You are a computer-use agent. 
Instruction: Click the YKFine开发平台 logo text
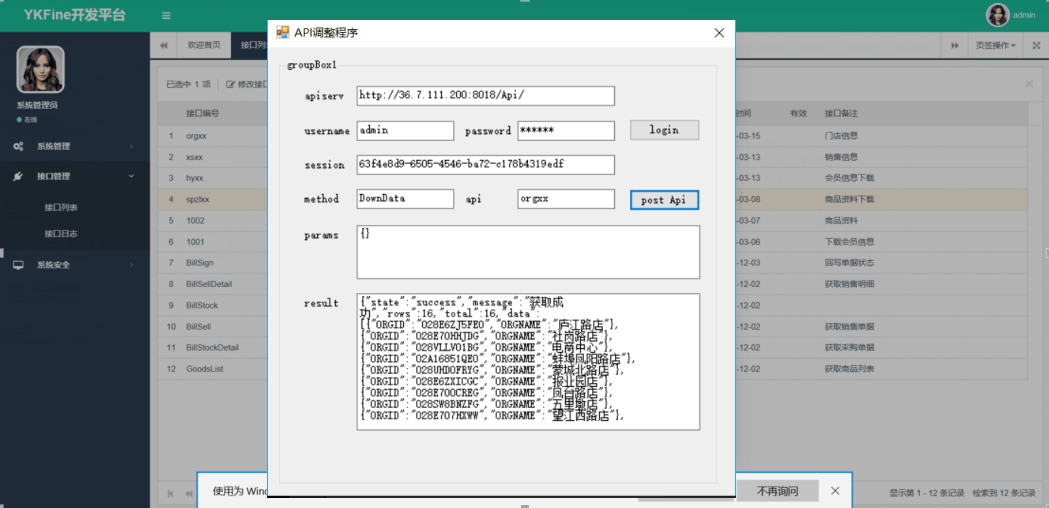[x=74, y=15]
